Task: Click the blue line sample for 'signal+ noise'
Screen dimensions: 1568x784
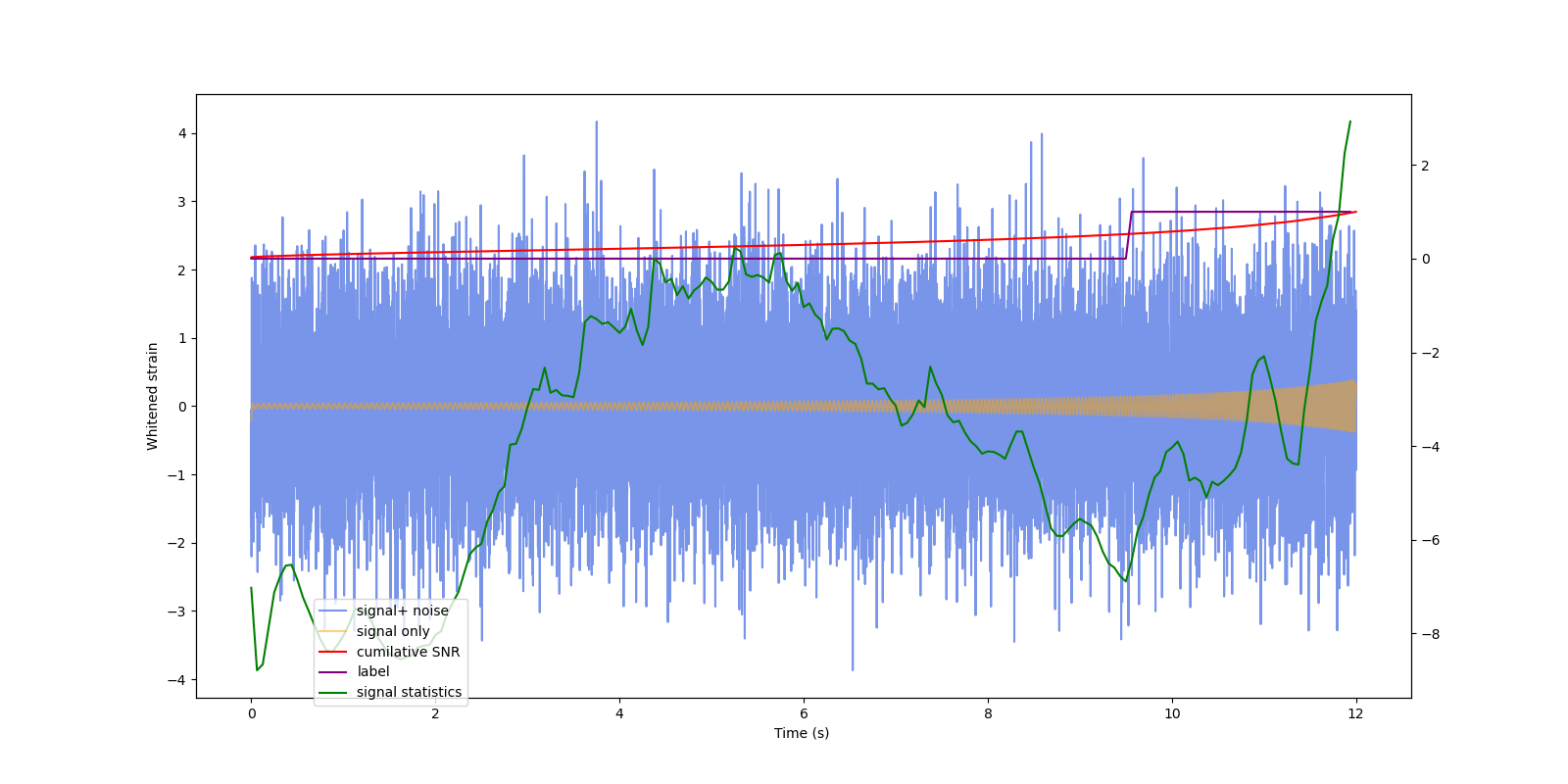Action: click(333, 611)
